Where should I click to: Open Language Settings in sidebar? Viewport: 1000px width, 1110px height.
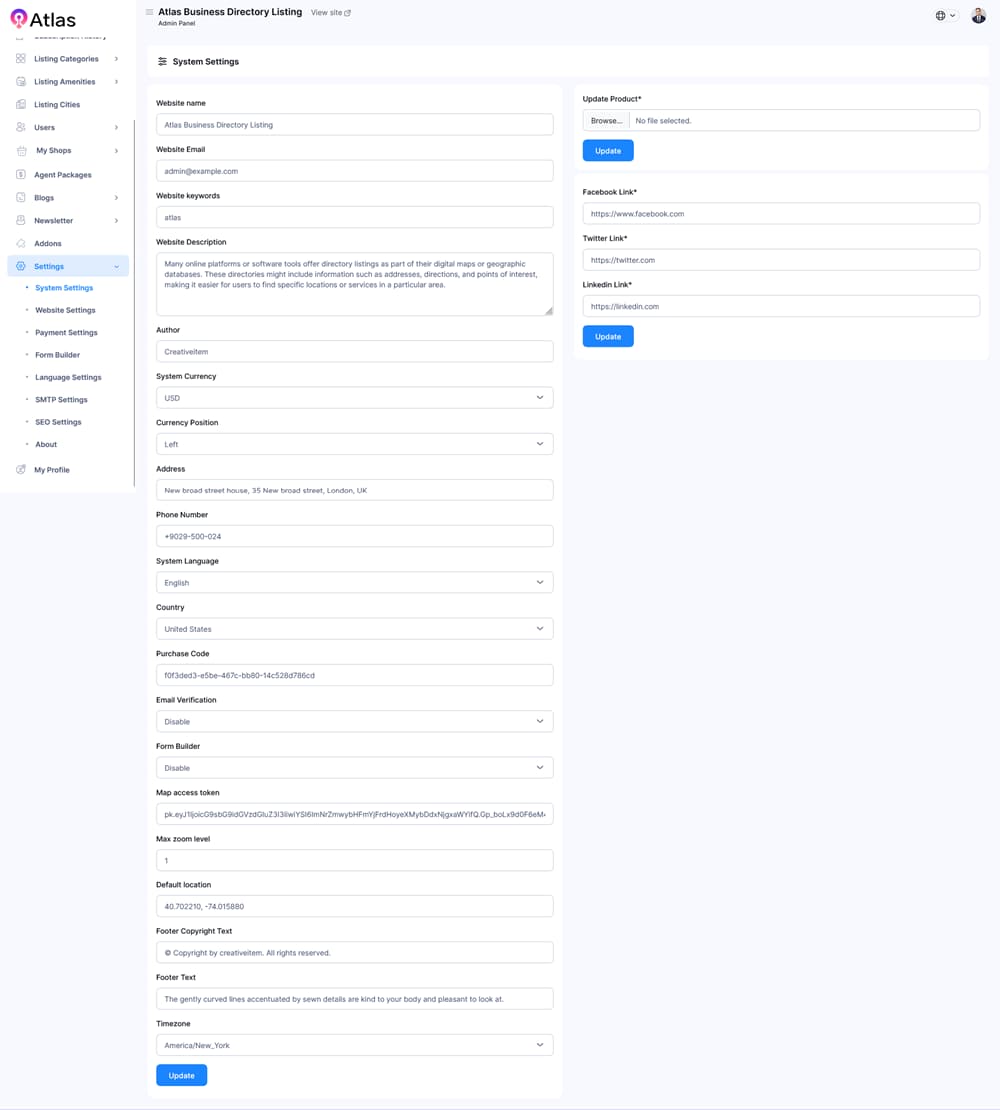point(68,377)
